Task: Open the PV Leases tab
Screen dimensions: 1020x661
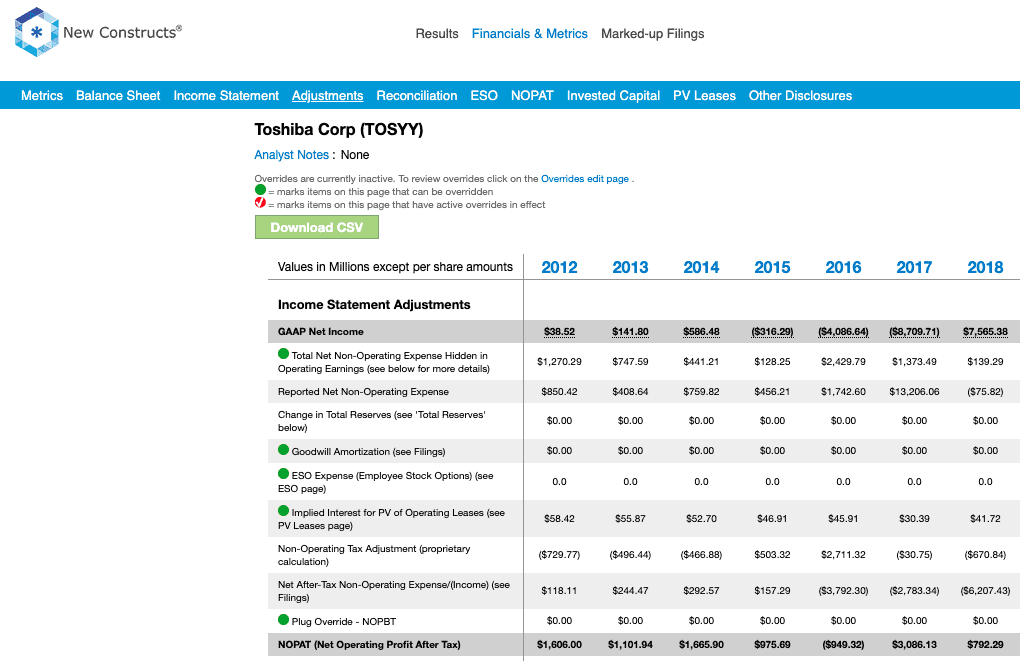Action: click(x=705, y=96)
